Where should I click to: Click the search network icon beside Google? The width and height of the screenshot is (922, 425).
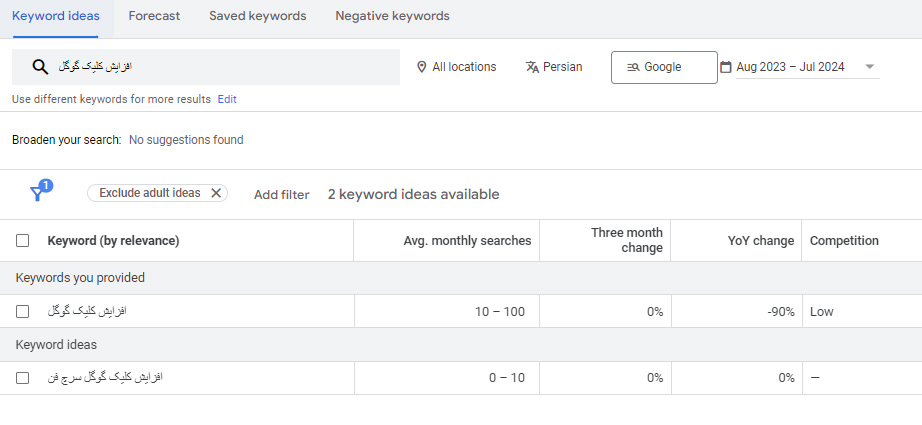(x=633, y=67)
